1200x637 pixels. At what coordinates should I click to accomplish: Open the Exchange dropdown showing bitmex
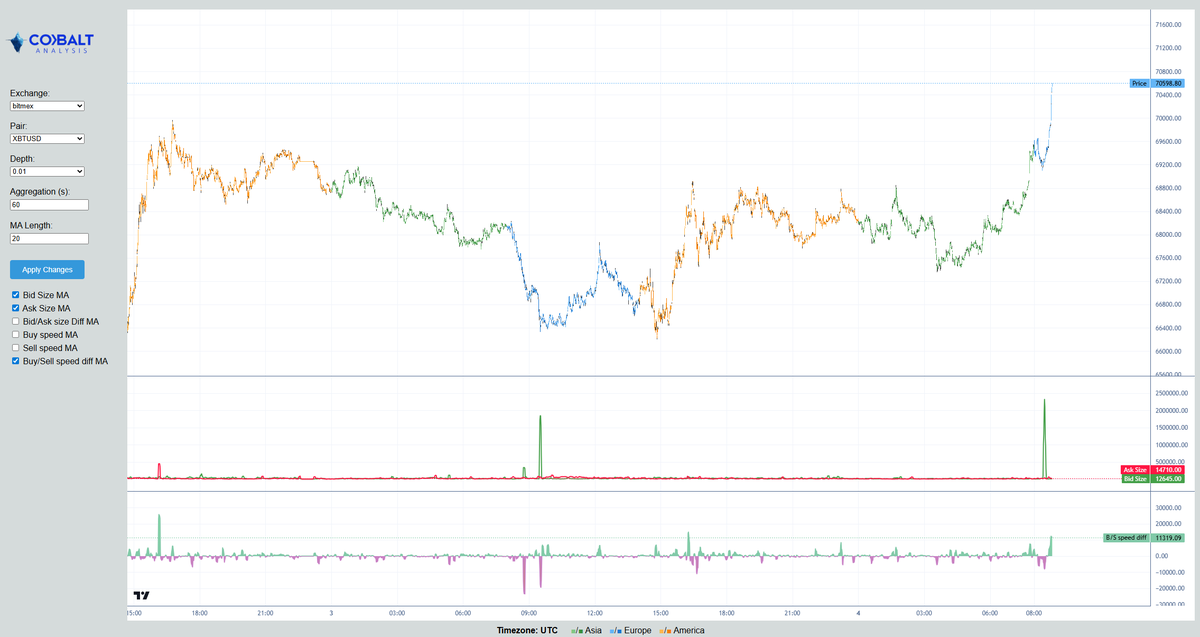pos(47,105)
